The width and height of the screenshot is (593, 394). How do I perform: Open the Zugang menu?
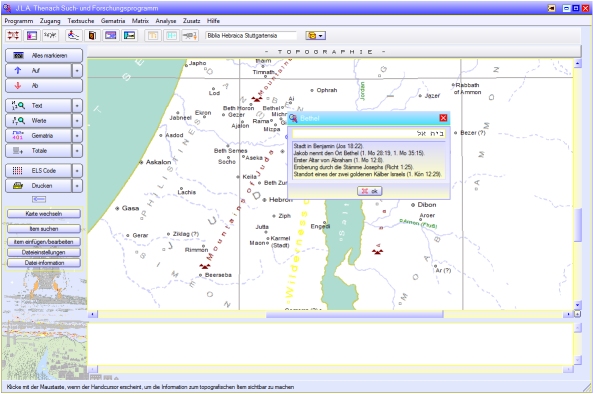[50, 21]
